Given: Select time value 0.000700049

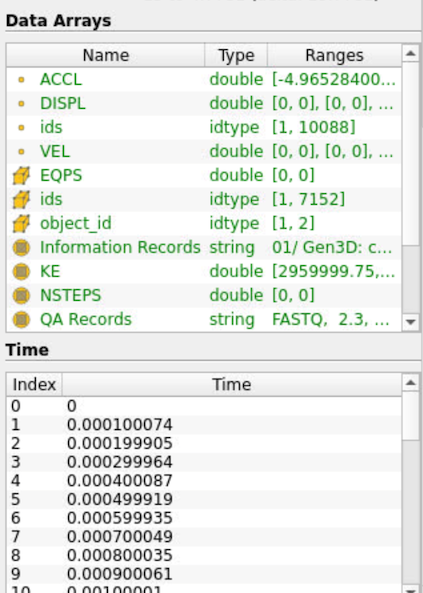Looking at the screenshot, I should tap(120, 537).
